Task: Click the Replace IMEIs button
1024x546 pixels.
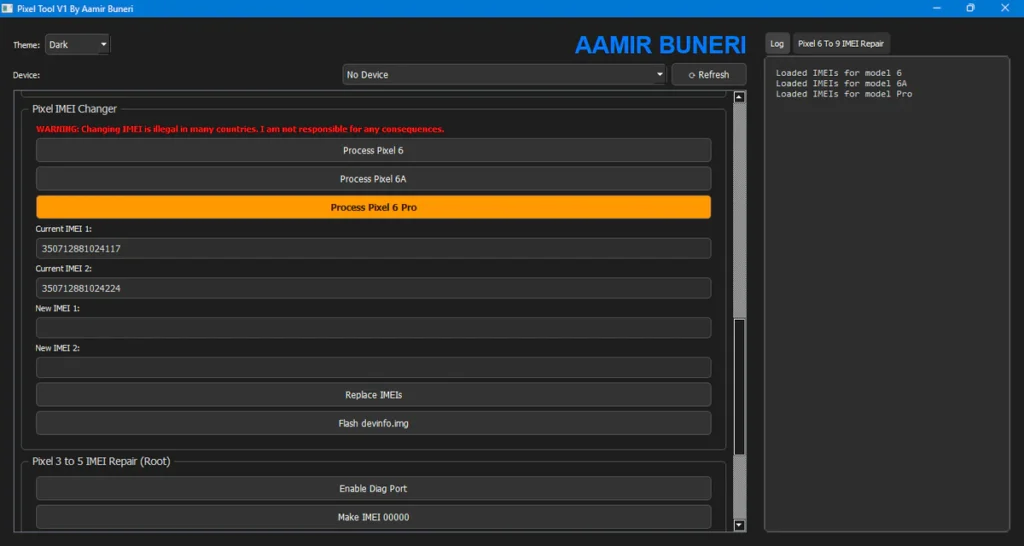Action: pyautogui.click(x=374, y=394)
